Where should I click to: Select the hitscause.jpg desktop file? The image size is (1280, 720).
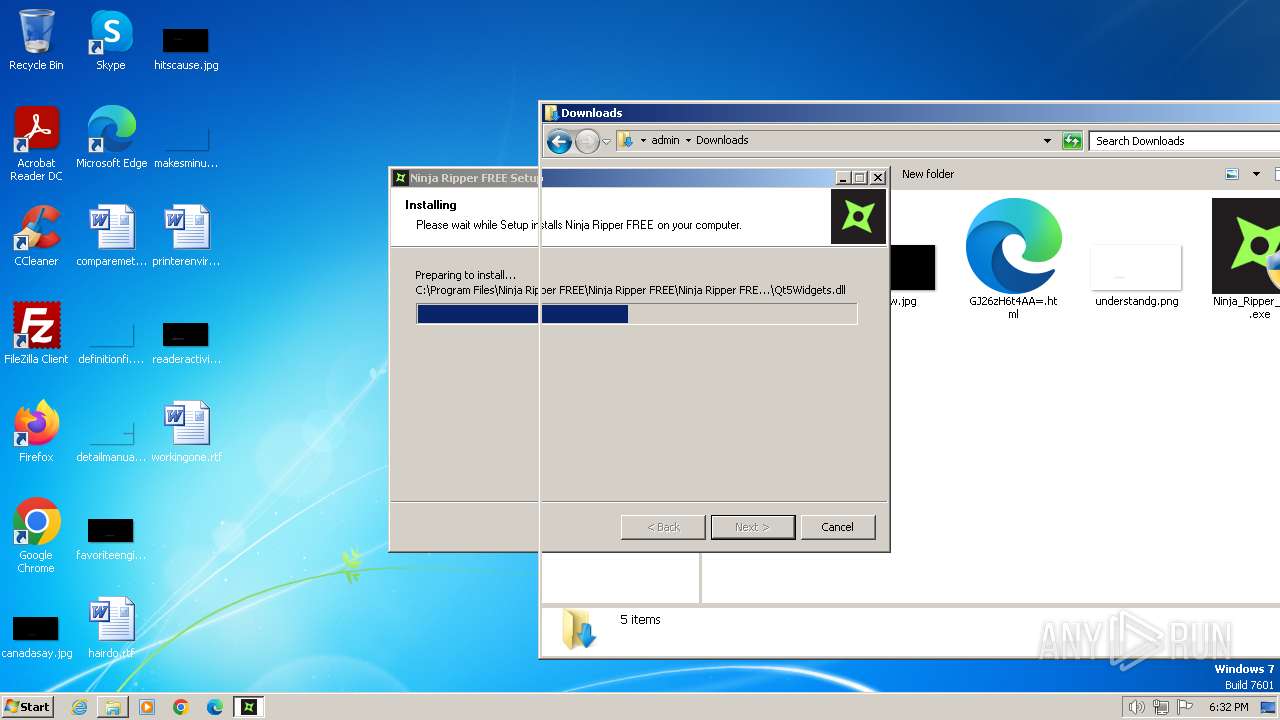click(x=186, y=48)
